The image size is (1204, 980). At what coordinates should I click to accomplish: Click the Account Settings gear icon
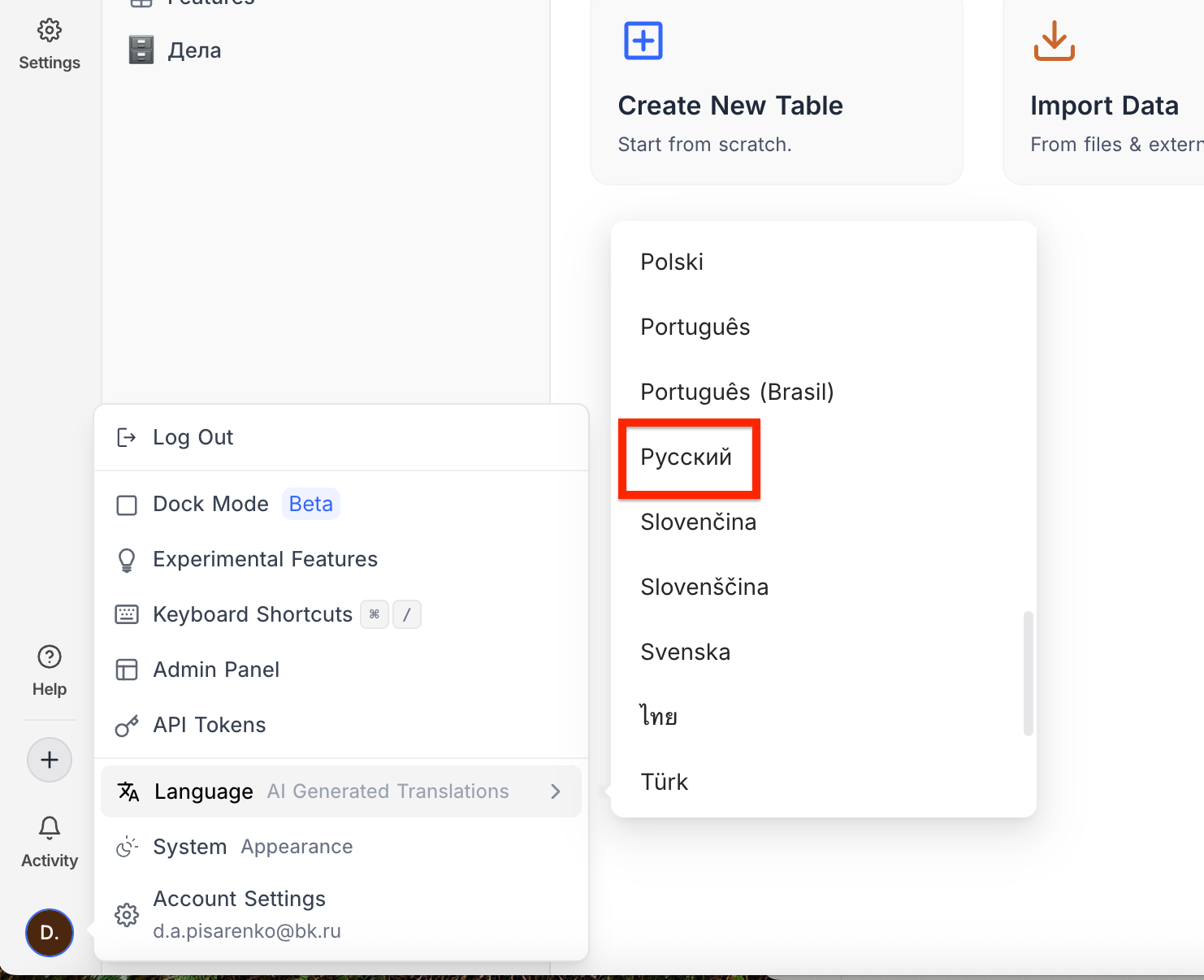pyautogui.click(x=127, y=915)
